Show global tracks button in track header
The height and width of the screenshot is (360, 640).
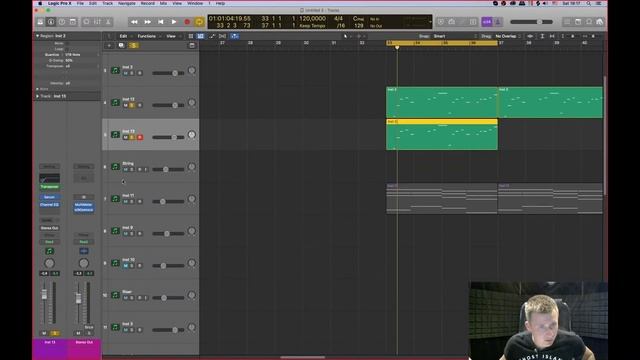tap(192, 45)
